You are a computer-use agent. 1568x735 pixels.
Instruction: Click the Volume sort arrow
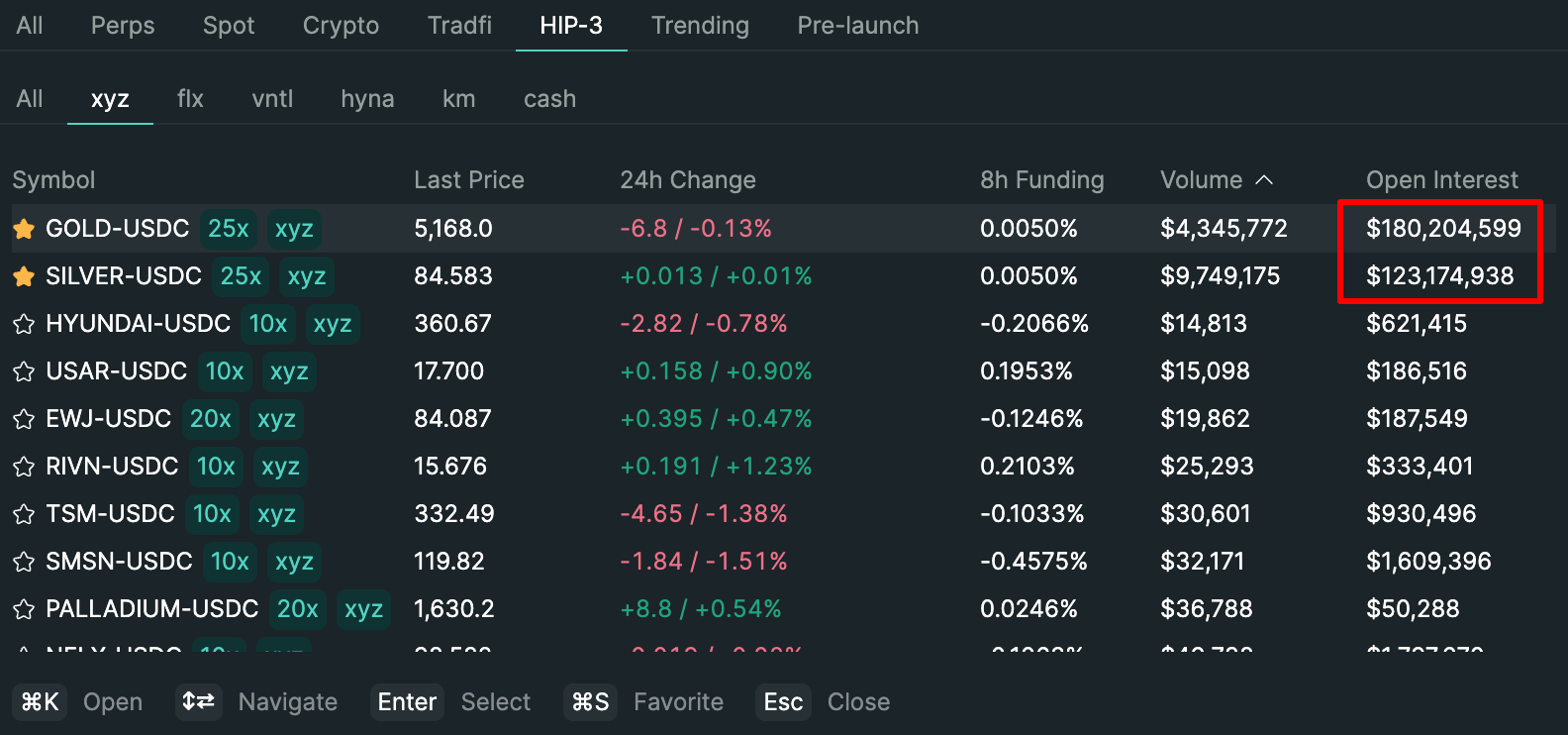pos(1264,180)
